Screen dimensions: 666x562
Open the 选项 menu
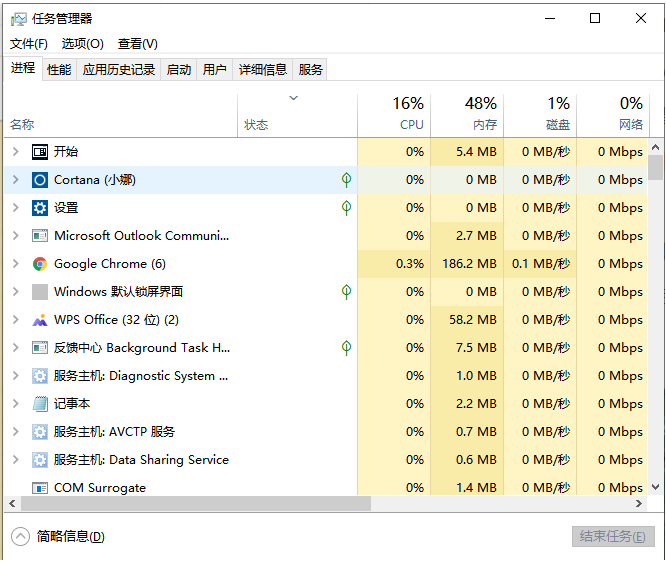(82, 44)
